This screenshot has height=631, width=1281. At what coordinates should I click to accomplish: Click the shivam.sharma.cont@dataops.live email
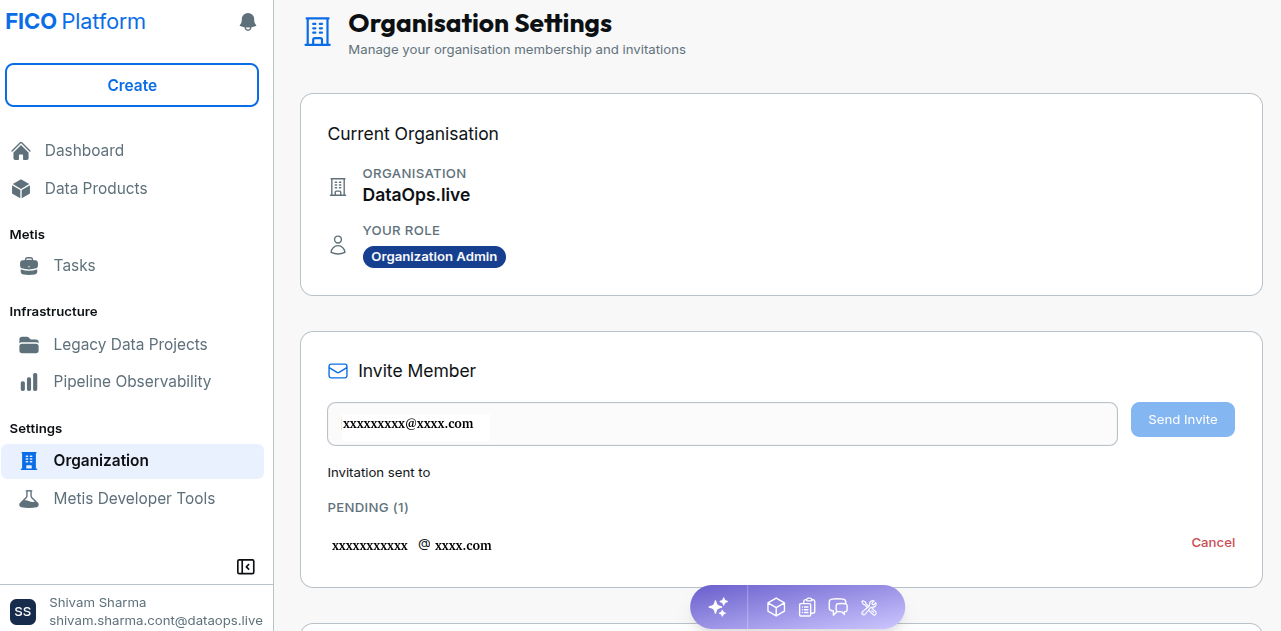click(156, 621)
